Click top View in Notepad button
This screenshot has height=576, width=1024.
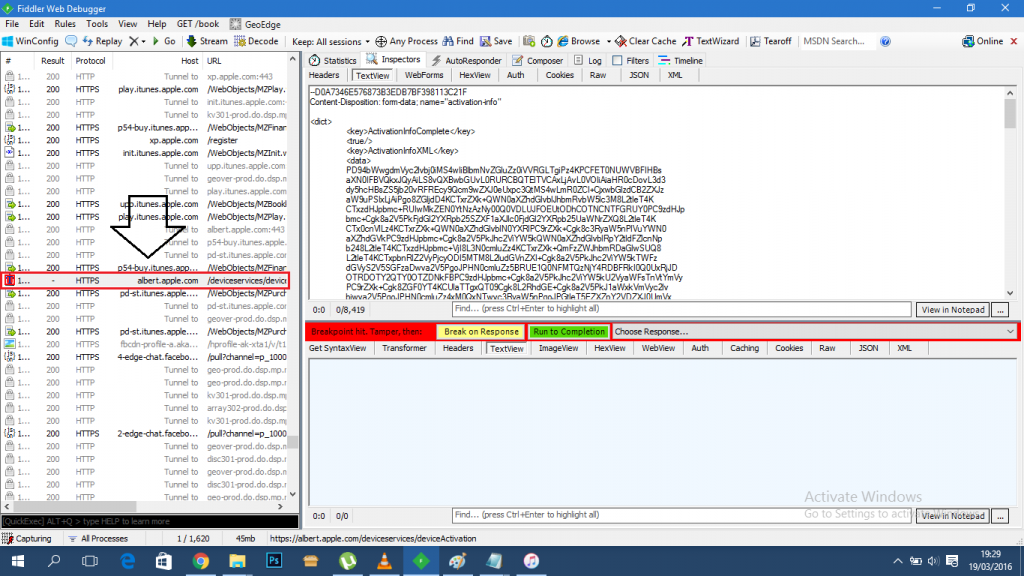953,310
